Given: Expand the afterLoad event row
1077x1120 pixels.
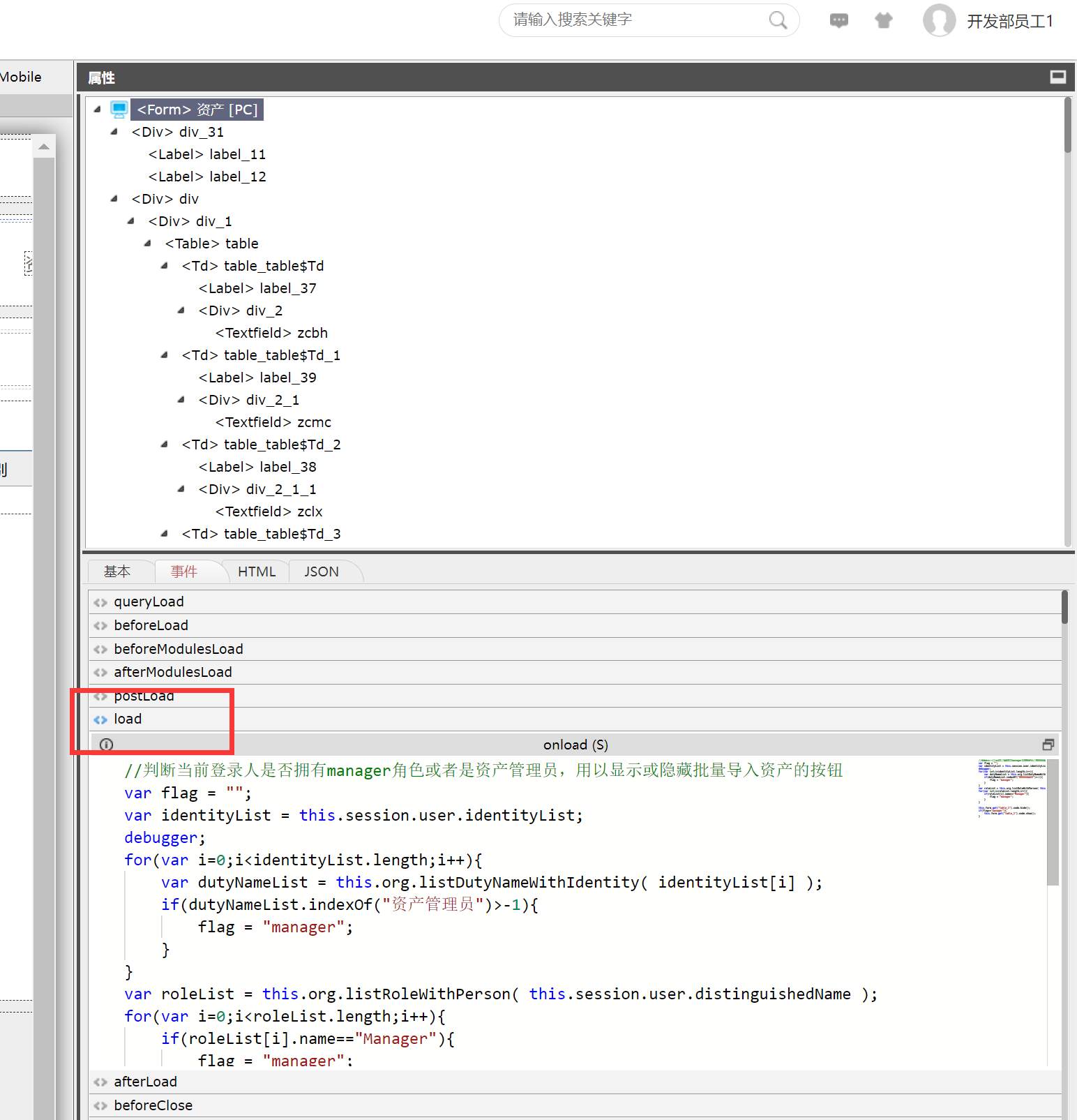Looking at the screenshot, I should [x=145, y=1082].
